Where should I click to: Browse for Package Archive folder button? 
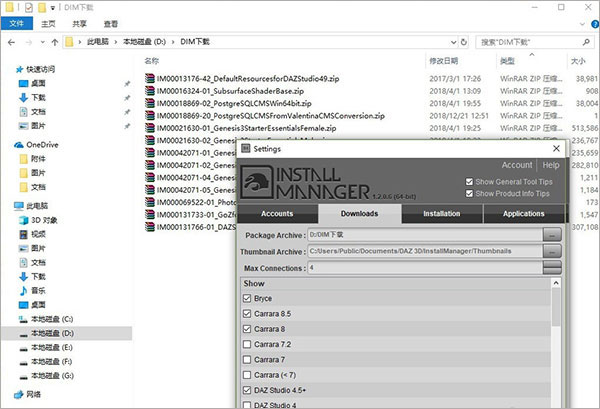[x=552, y=234]
